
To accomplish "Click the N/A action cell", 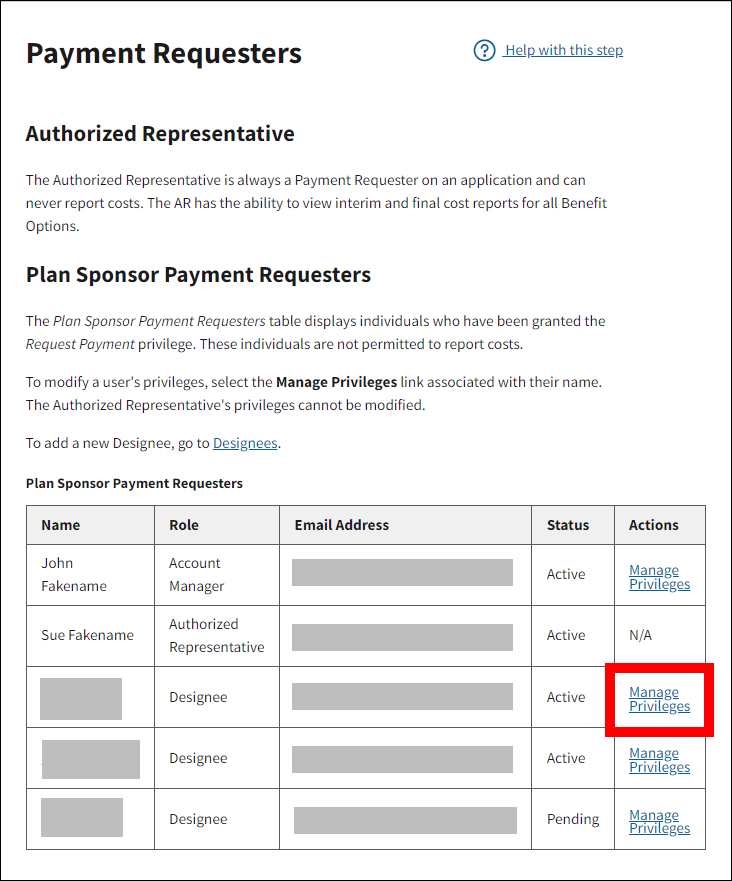I will click(642, 636).
